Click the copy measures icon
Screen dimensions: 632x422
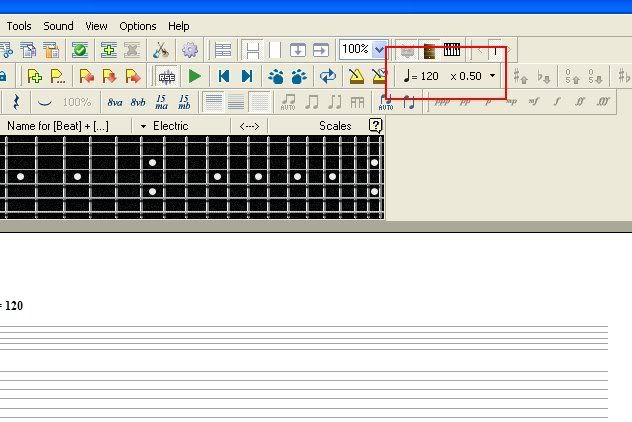[x=28, y=50]
